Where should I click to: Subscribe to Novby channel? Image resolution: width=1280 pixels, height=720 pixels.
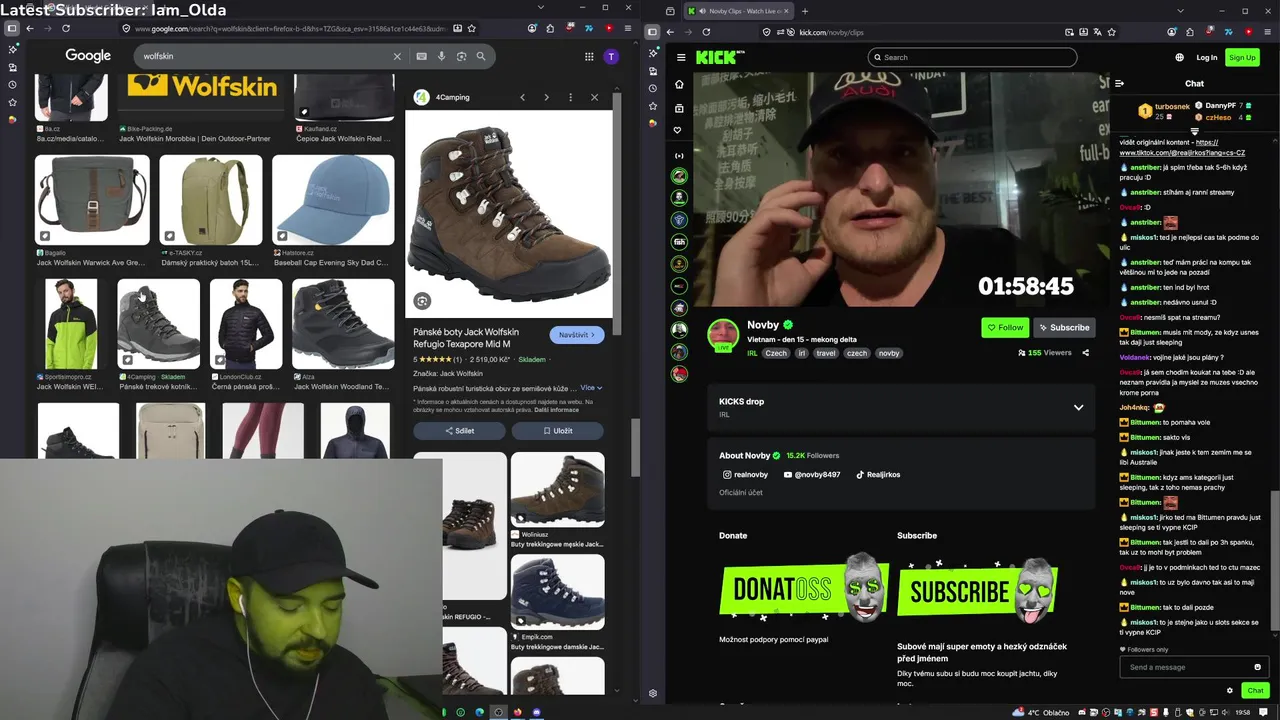click(x=1064, y=327)
